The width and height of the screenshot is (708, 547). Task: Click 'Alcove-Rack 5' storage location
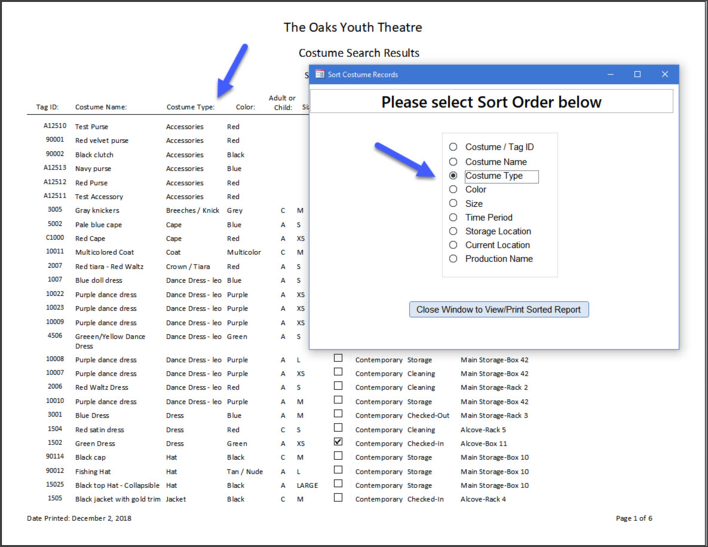pos(483,430)
